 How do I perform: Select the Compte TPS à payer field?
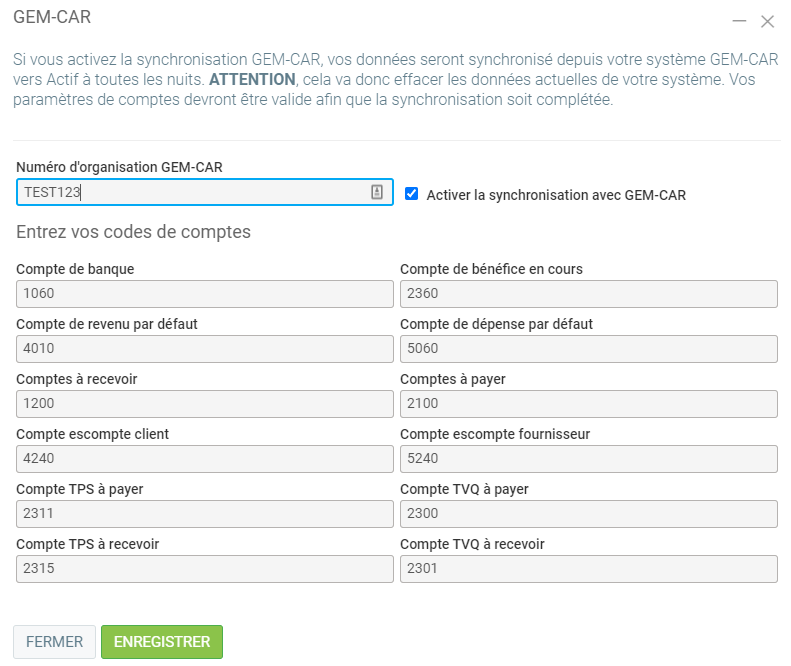[205, 514]
